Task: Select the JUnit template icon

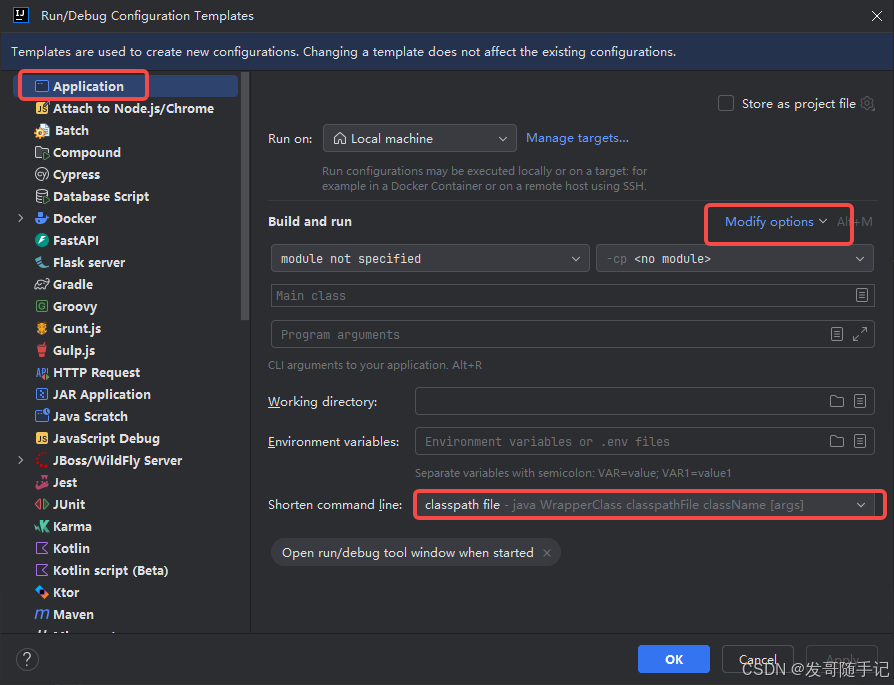Action: (42, 504)
